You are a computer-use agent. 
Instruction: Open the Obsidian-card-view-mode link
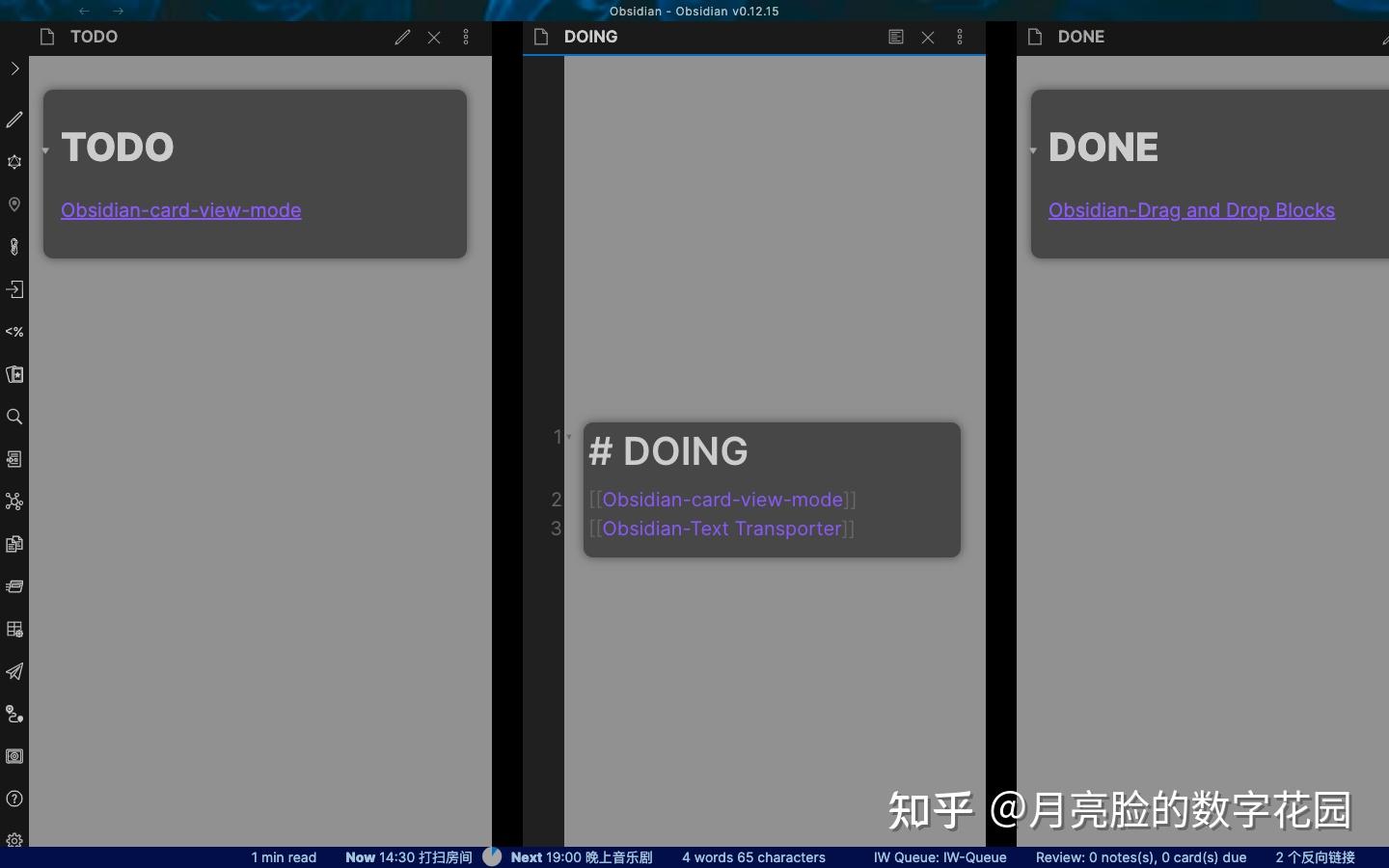point(180,210)
